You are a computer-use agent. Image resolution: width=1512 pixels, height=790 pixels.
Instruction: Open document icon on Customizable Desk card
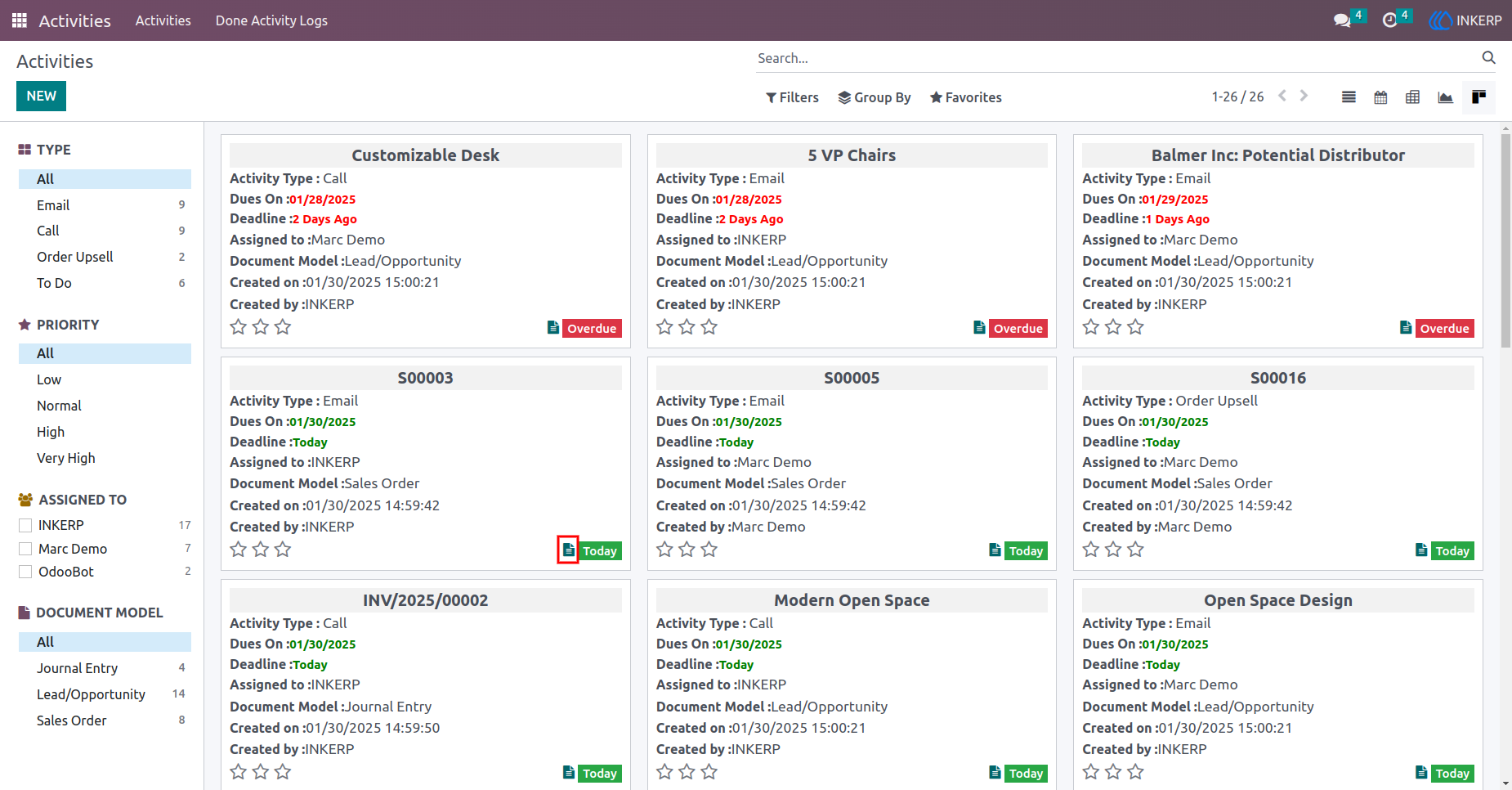tap(553, 328)
